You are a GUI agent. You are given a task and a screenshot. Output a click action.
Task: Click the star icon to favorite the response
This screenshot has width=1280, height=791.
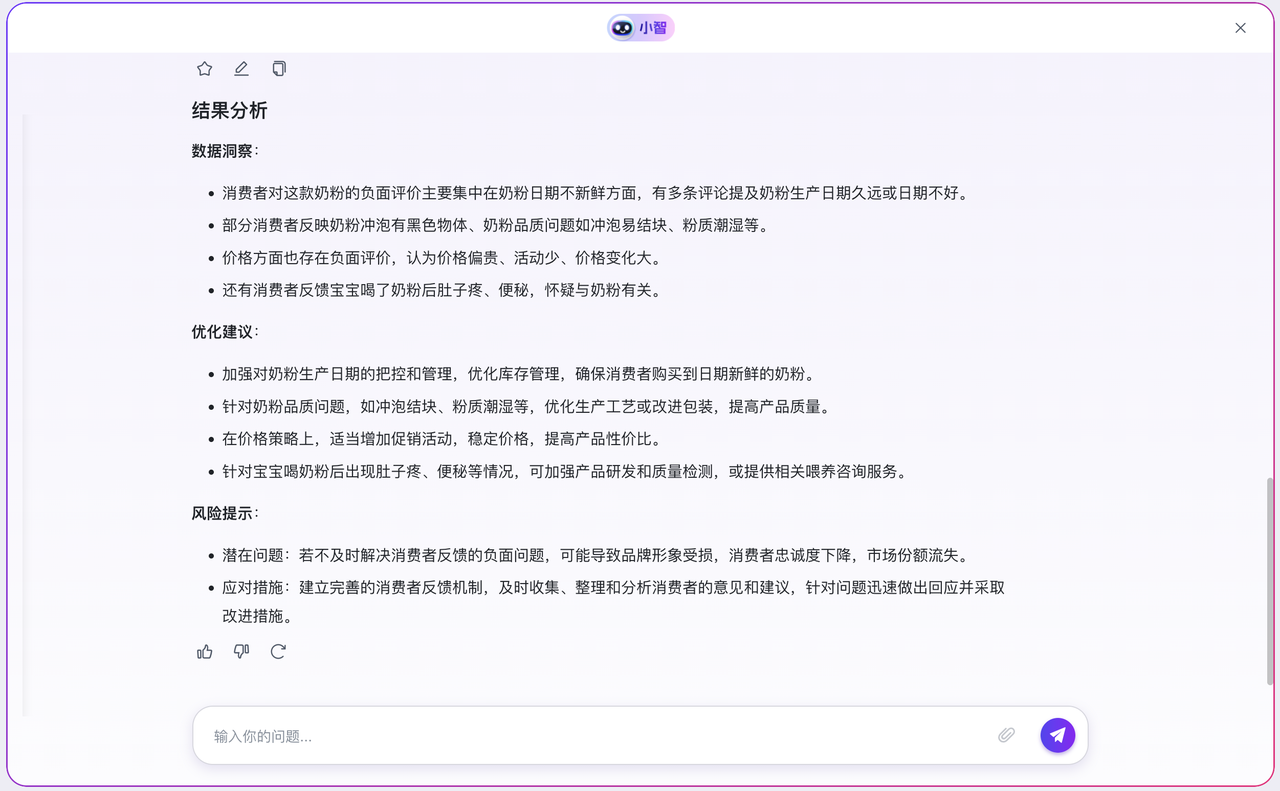(205, 69)
